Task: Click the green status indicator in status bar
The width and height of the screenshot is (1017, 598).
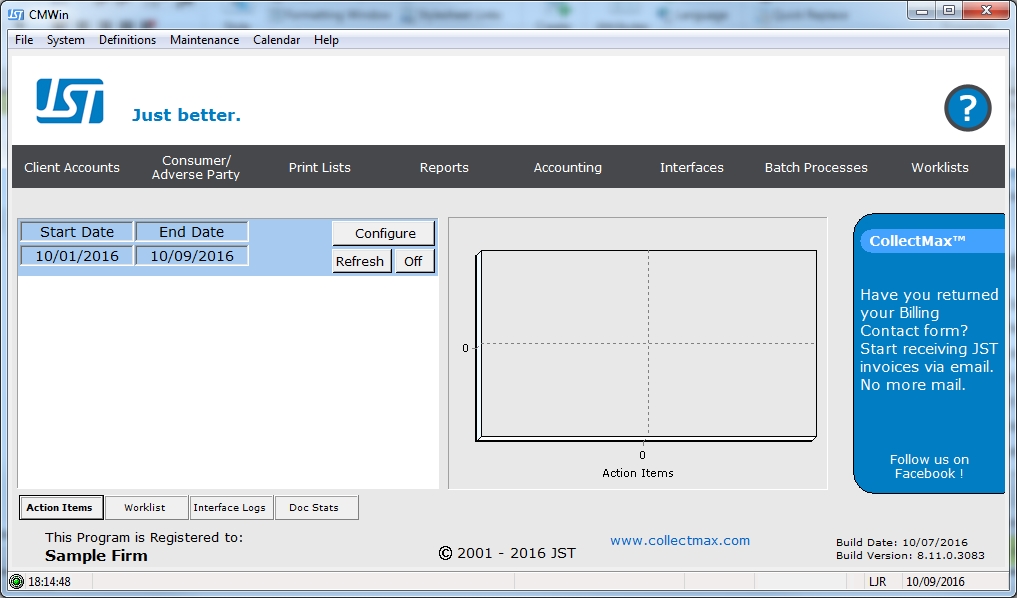Action: coord(16,581)
